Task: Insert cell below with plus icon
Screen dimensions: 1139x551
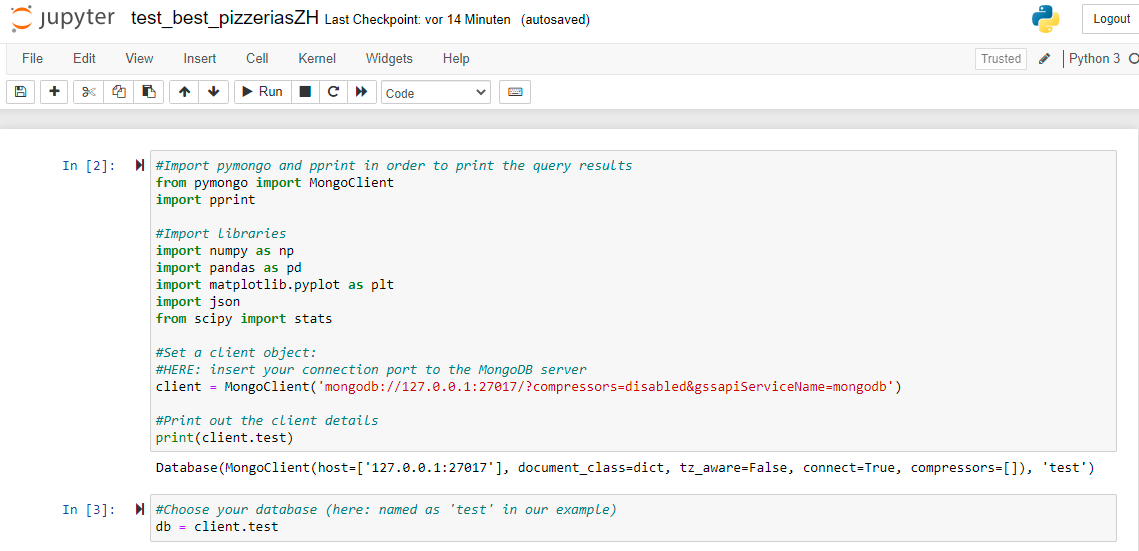Action: 54,91
